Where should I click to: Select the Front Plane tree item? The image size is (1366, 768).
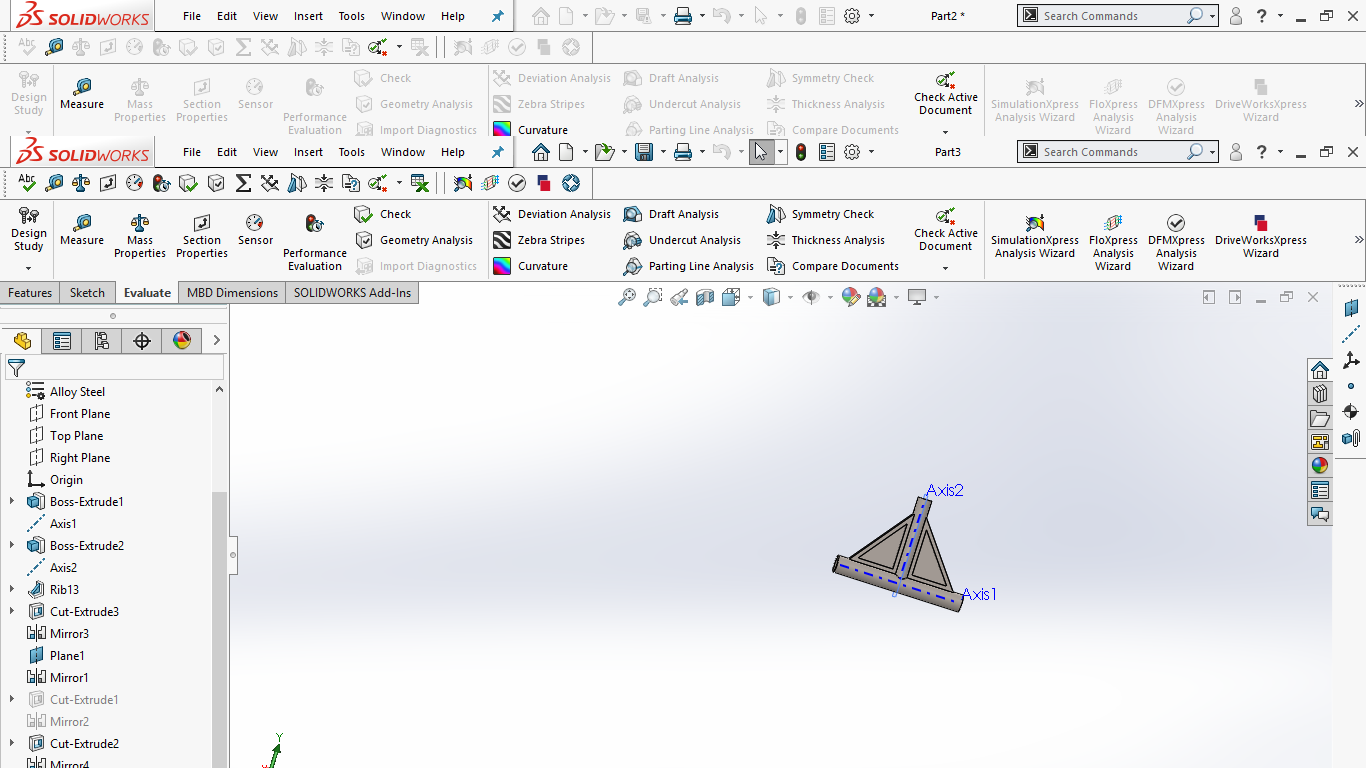(80, 413)
